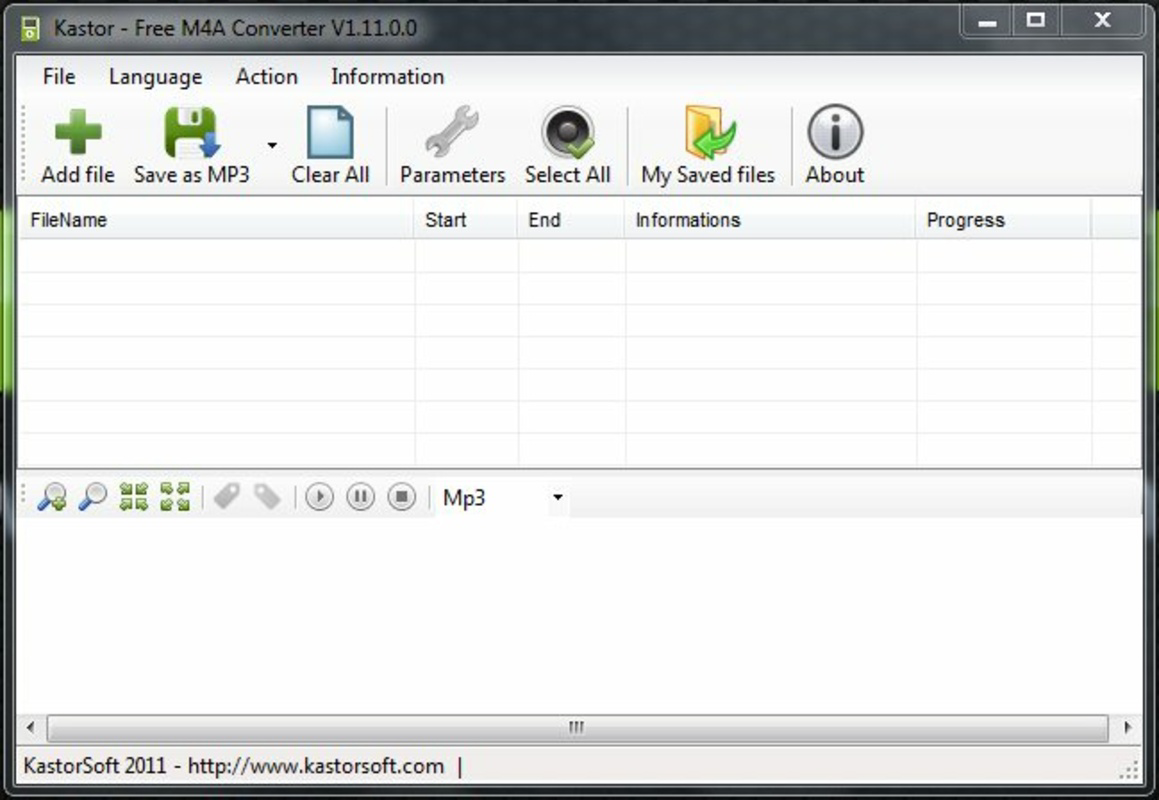Click the End column header

point(571,220)
